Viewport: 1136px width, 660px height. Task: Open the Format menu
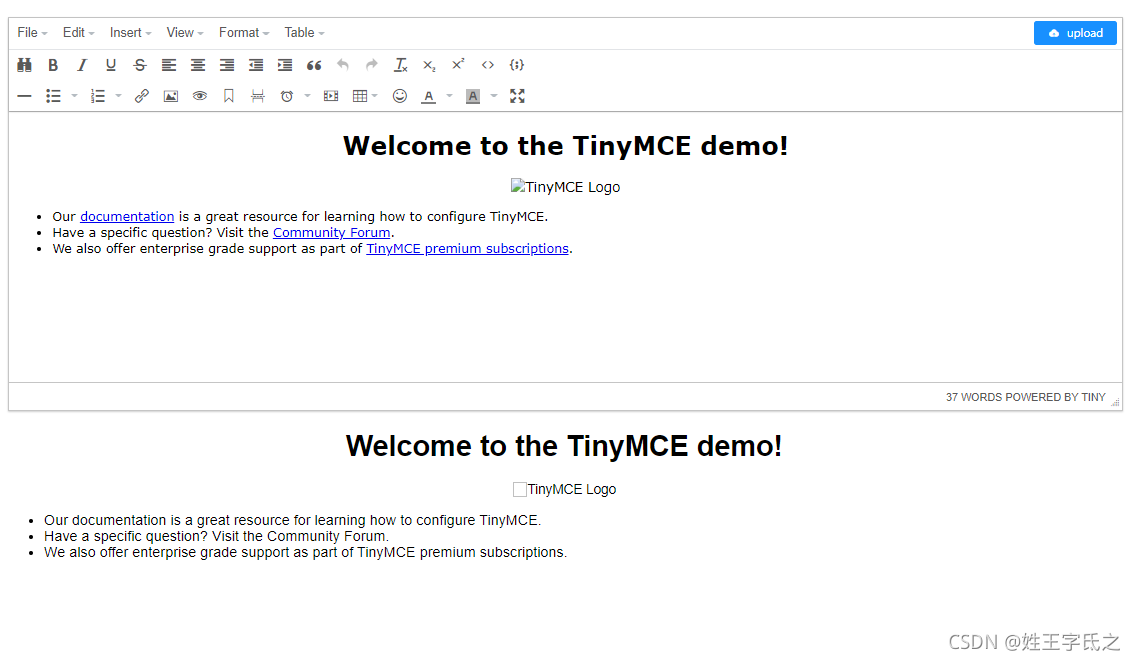[244, 33]
